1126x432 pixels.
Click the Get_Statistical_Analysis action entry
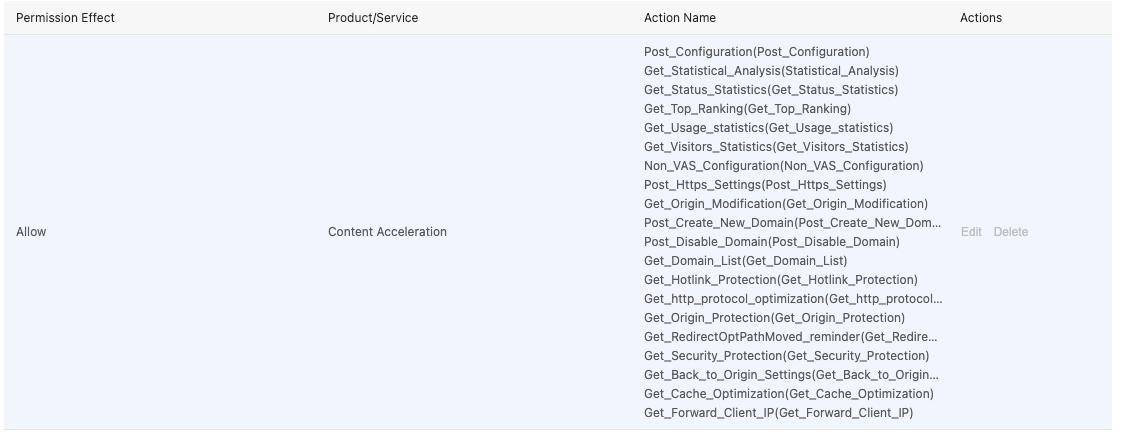771,71
